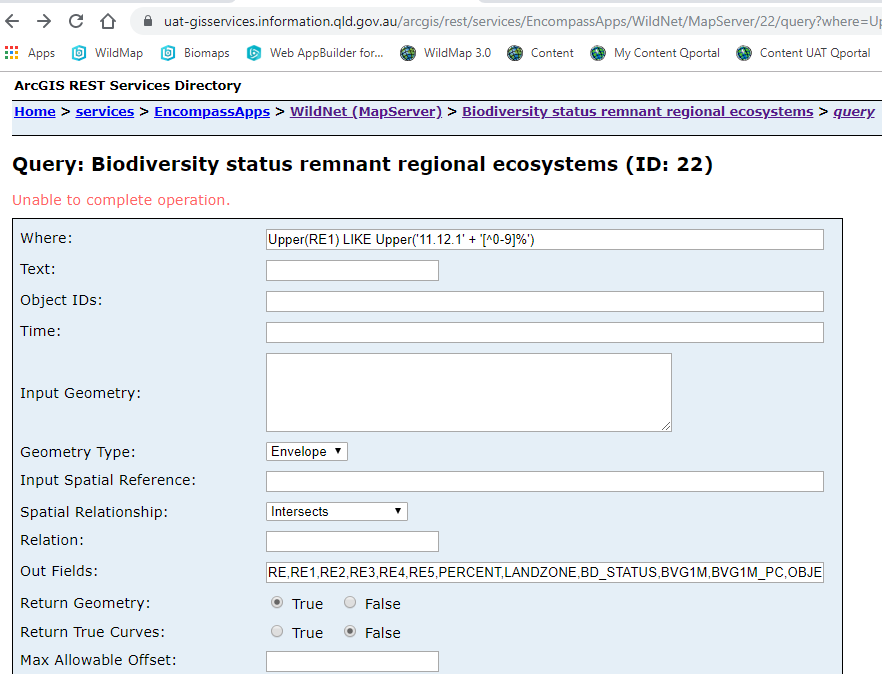This screenshot has height=674, width=882.
Task: Click the query breadcrumb link
Action: click(x=854, y=111)
